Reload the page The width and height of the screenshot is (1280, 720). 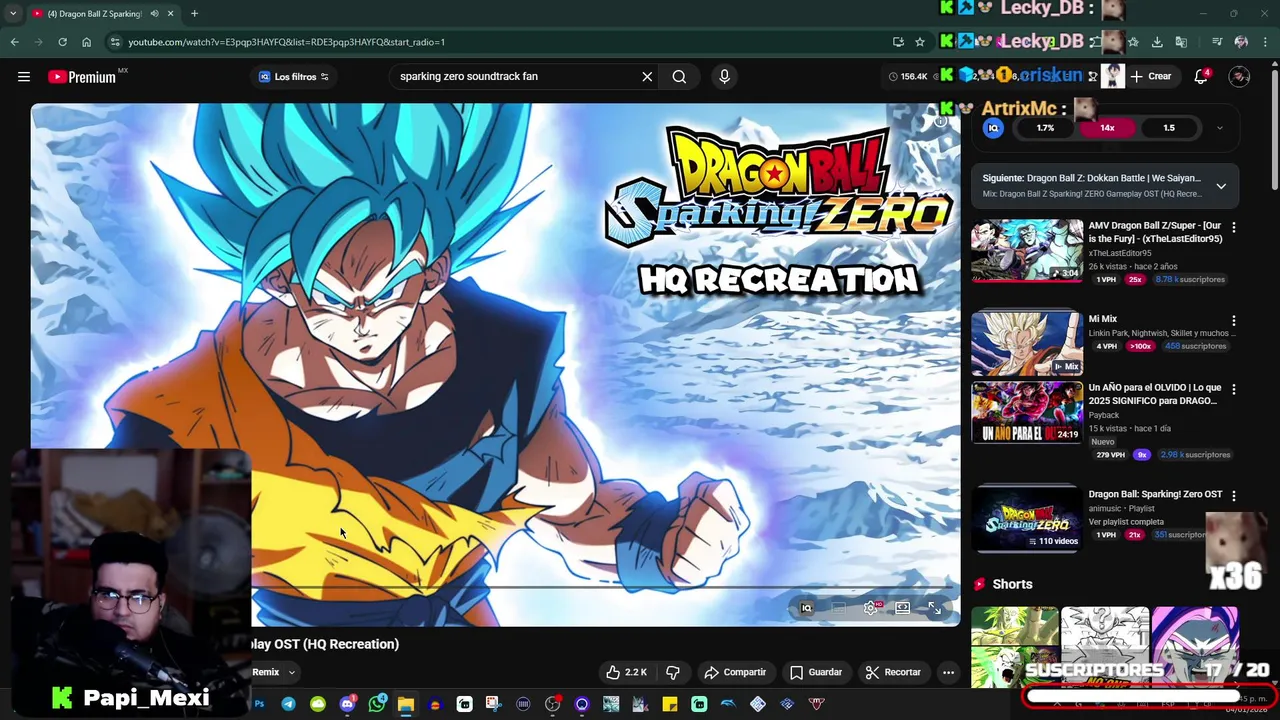[x=62, y=42]
